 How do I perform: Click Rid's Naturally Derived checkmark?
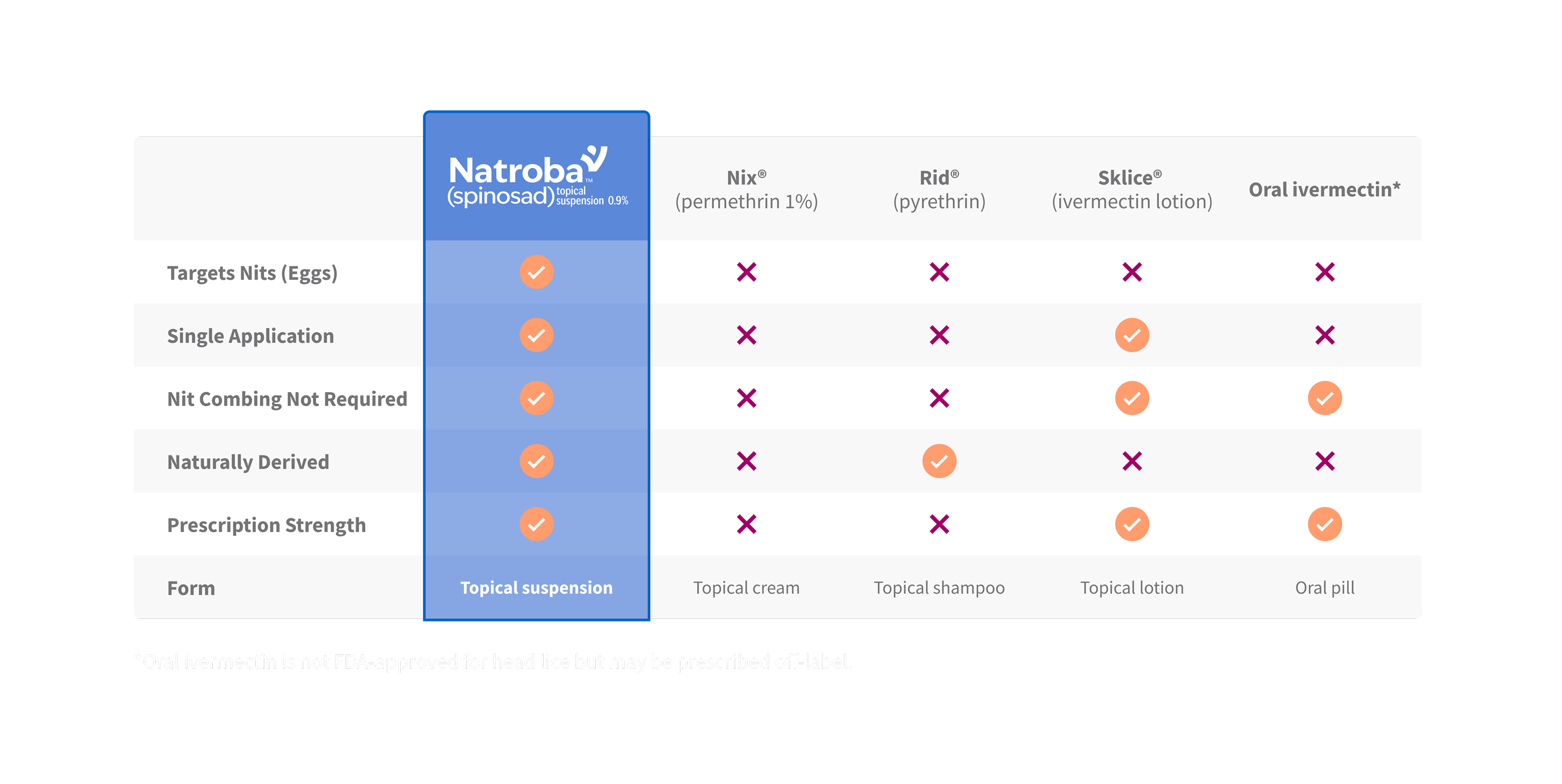pyautogui.click(x=939, y=461)
